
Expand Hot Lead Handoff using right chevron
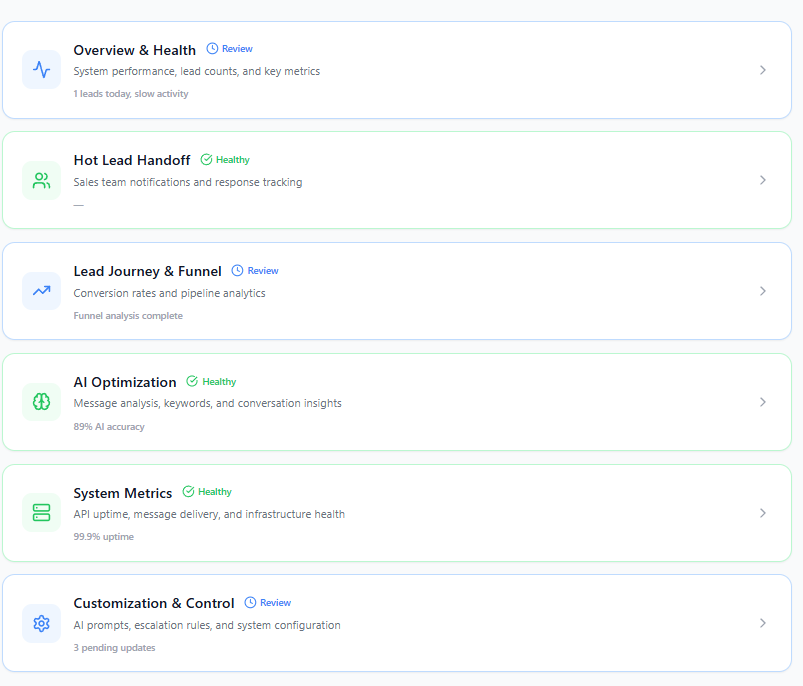coord(763,180)
